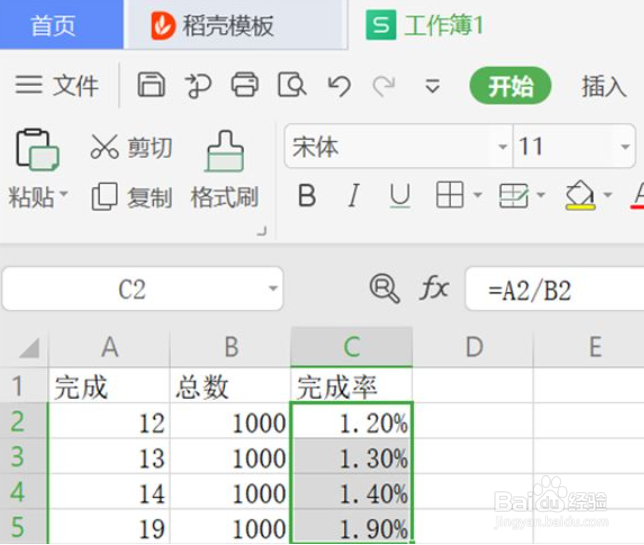Image resolution: width=644 pixels, height=545 pixels.
Task: Open the 文件 menu
Action: click(57, 85)
